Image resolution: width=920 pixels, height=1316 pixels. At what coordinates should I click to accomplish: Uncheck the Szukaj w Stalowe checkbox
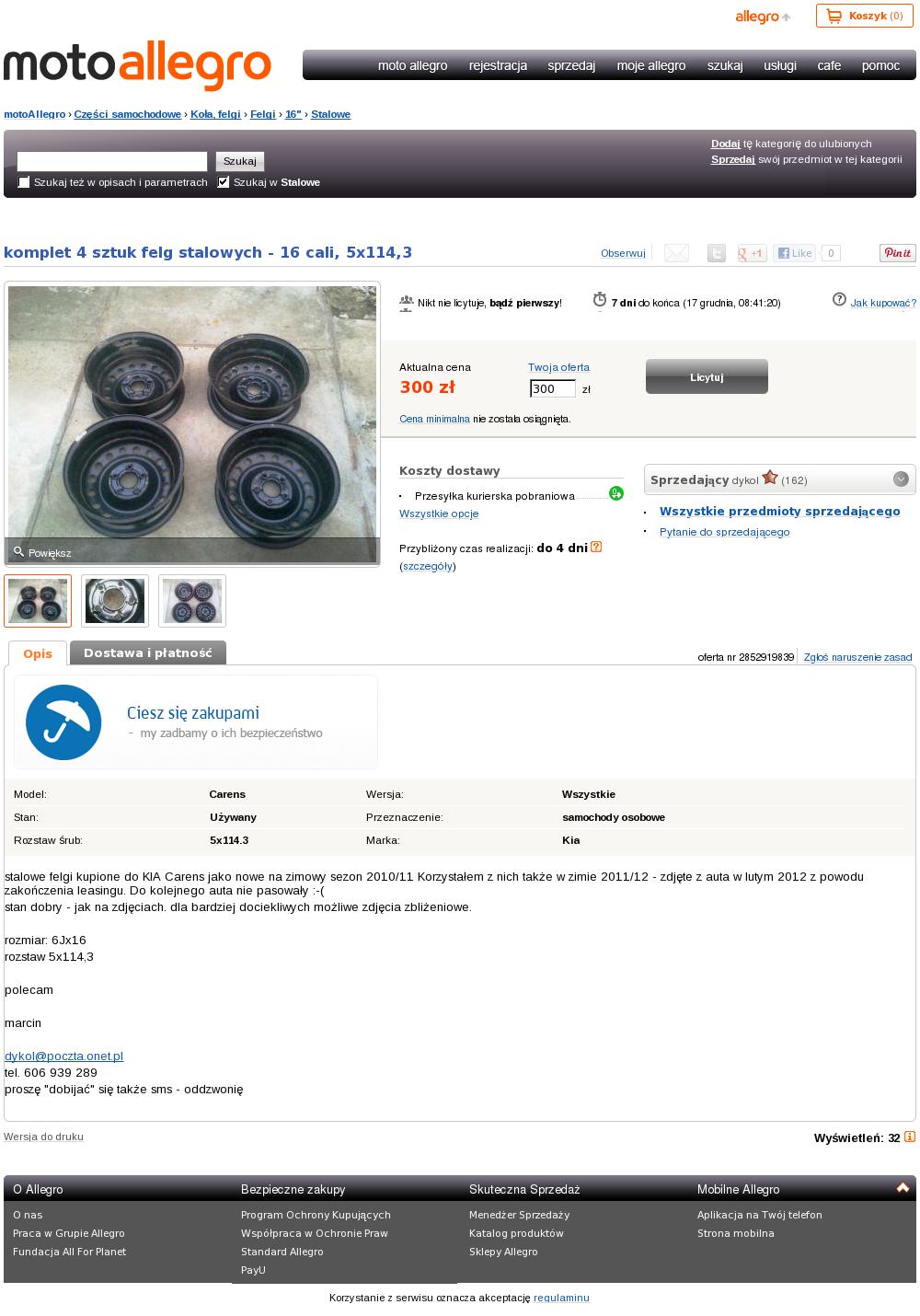click(x=224, y=182)
